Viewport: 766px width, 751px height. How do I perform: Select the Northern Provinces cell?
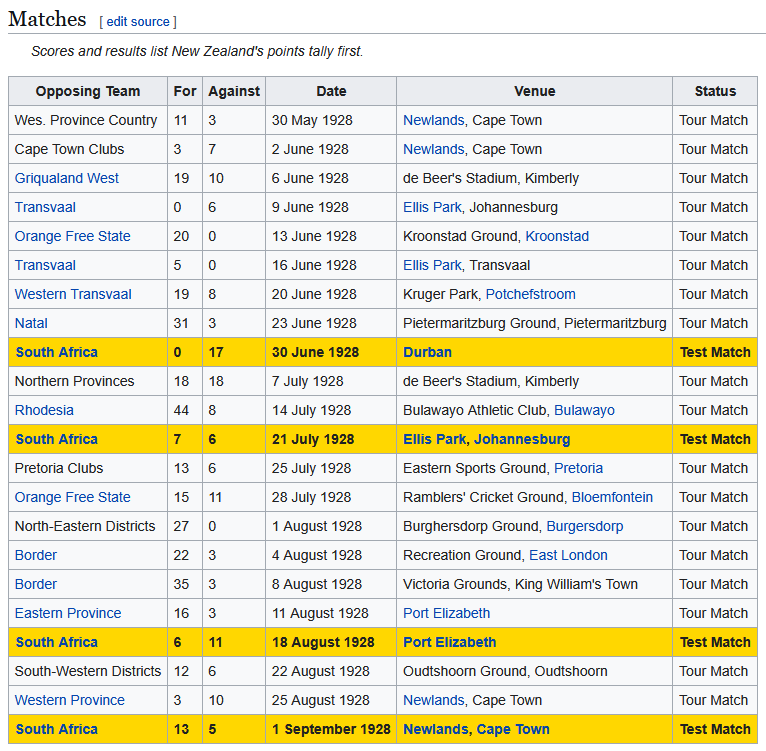tap(88, 381)
